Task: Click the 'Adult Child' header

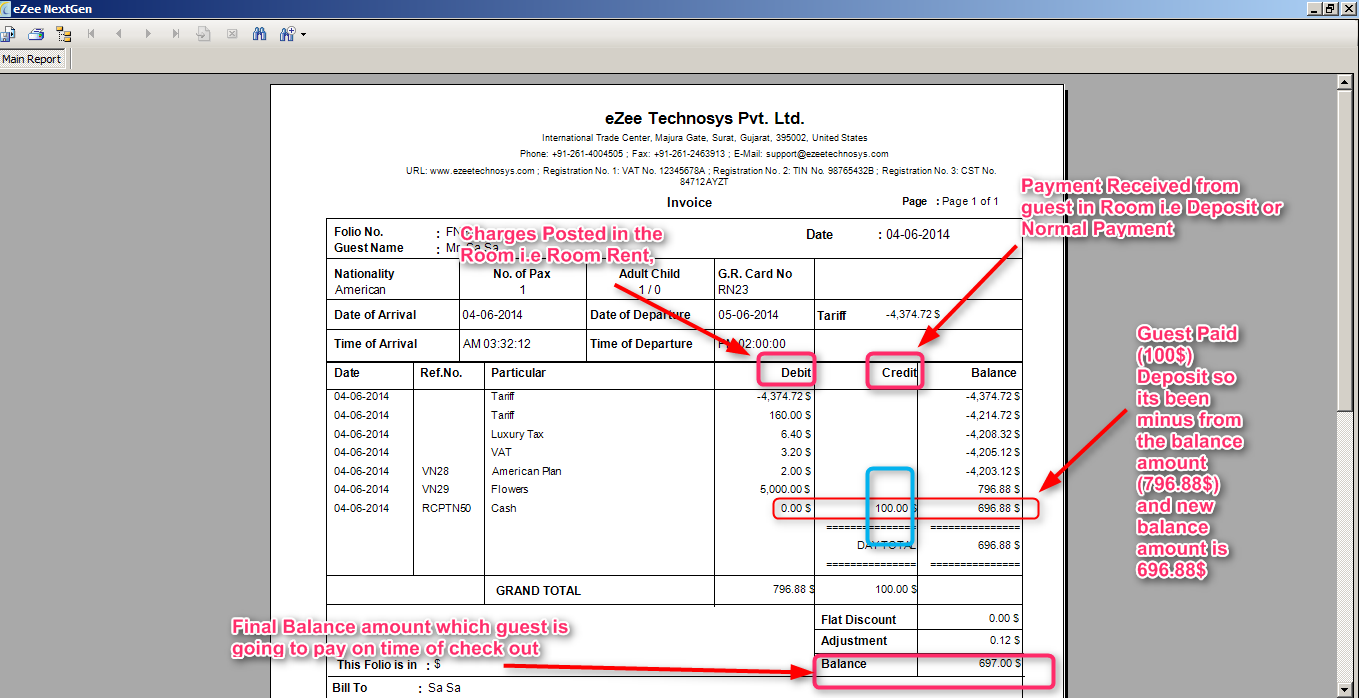Action: tap(649, 273)
